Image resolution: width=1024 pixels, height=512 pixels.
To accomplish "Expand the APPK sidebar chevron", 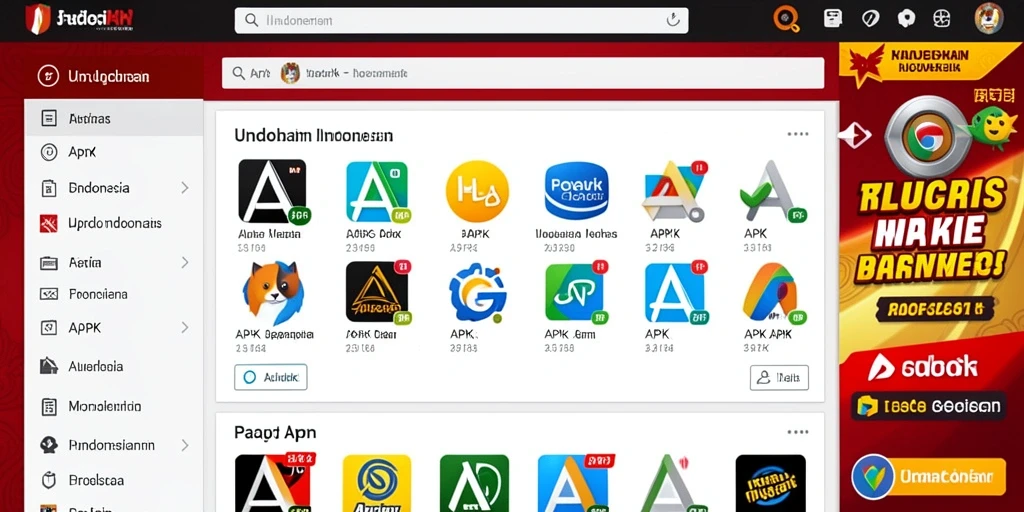I will coord(185,327).
